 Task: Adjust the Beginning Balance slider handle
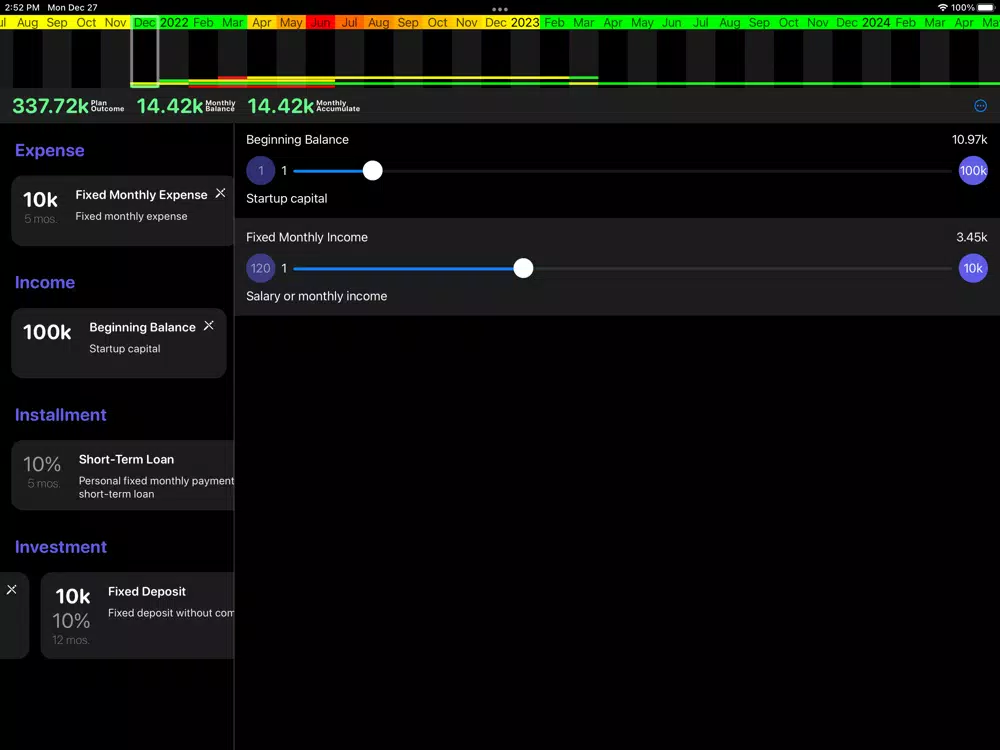[x=372, y=170]
